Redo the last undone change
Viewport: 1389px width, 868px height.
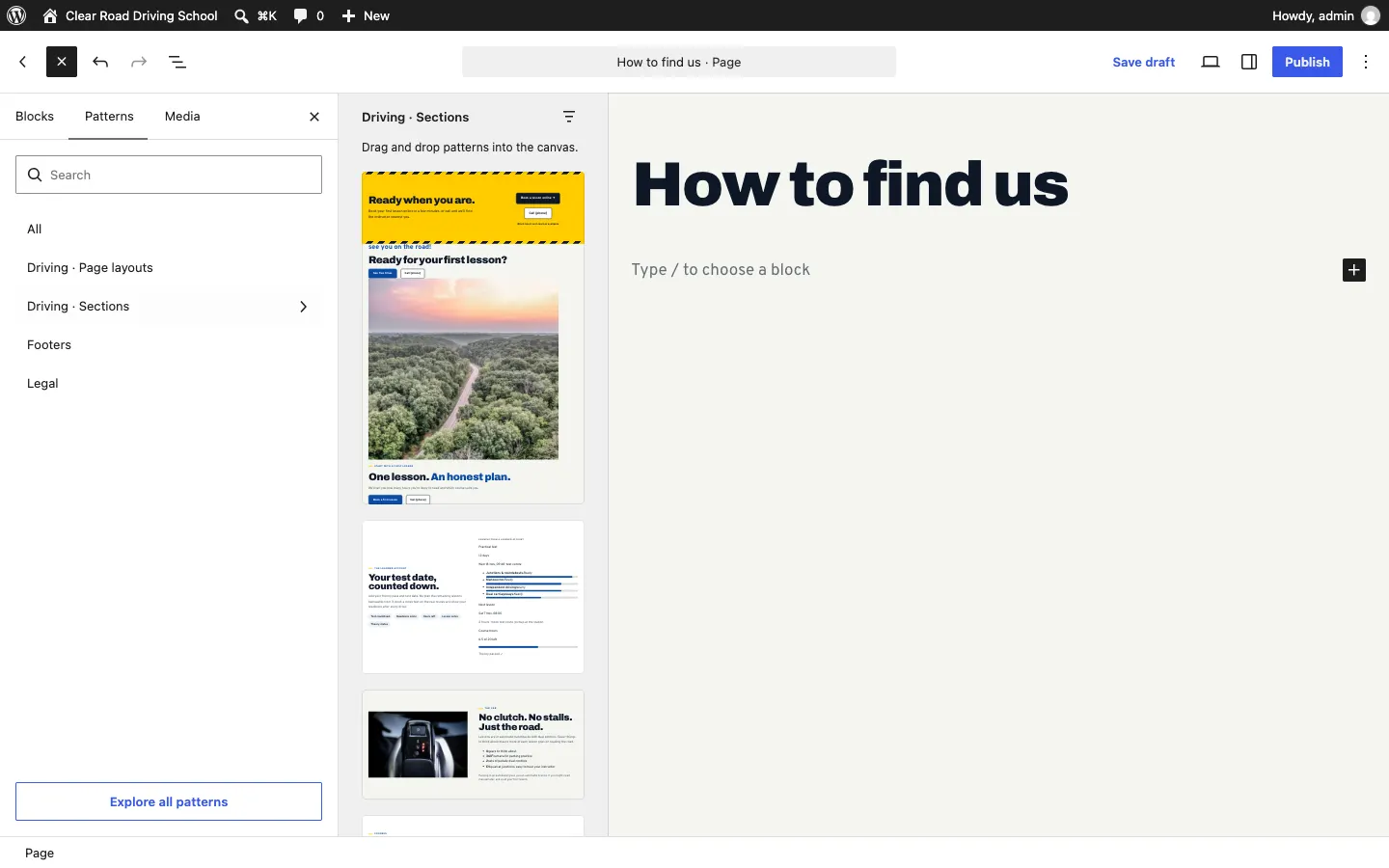(x=139, y=62)
